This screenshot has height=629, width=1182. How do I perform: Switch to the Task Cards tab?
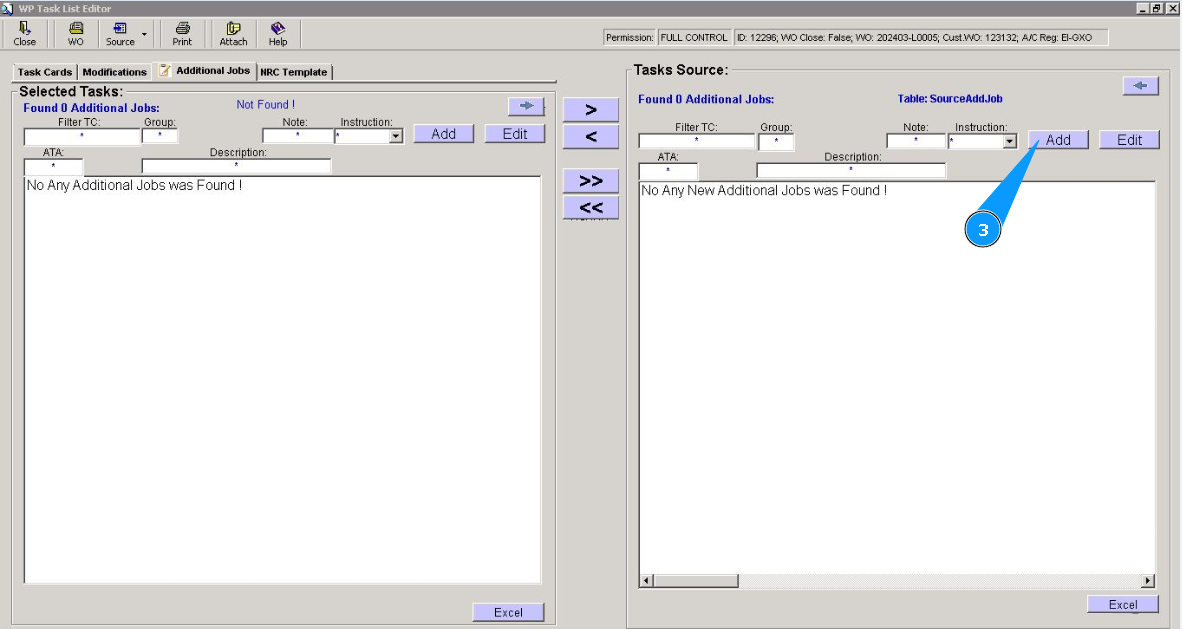[x=44, y=72]
